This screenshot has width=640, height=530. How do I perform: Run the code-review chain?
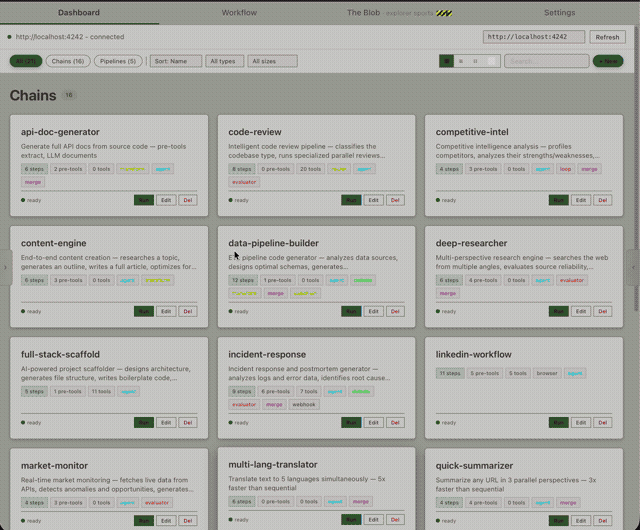351,200
